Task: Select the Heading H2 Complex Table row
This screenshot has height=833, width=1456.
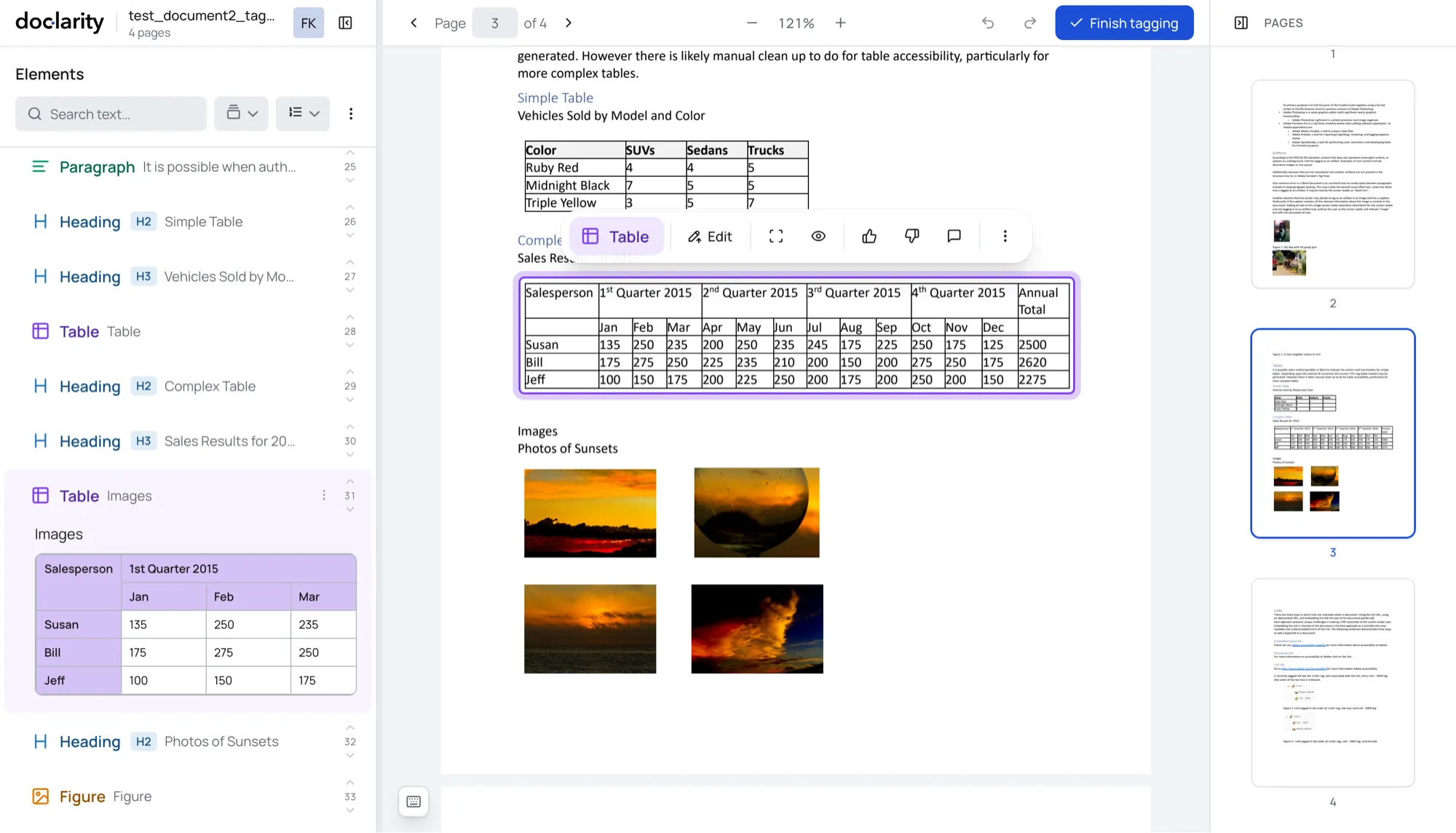Action: pyautogui.click(x=188, y=386)
